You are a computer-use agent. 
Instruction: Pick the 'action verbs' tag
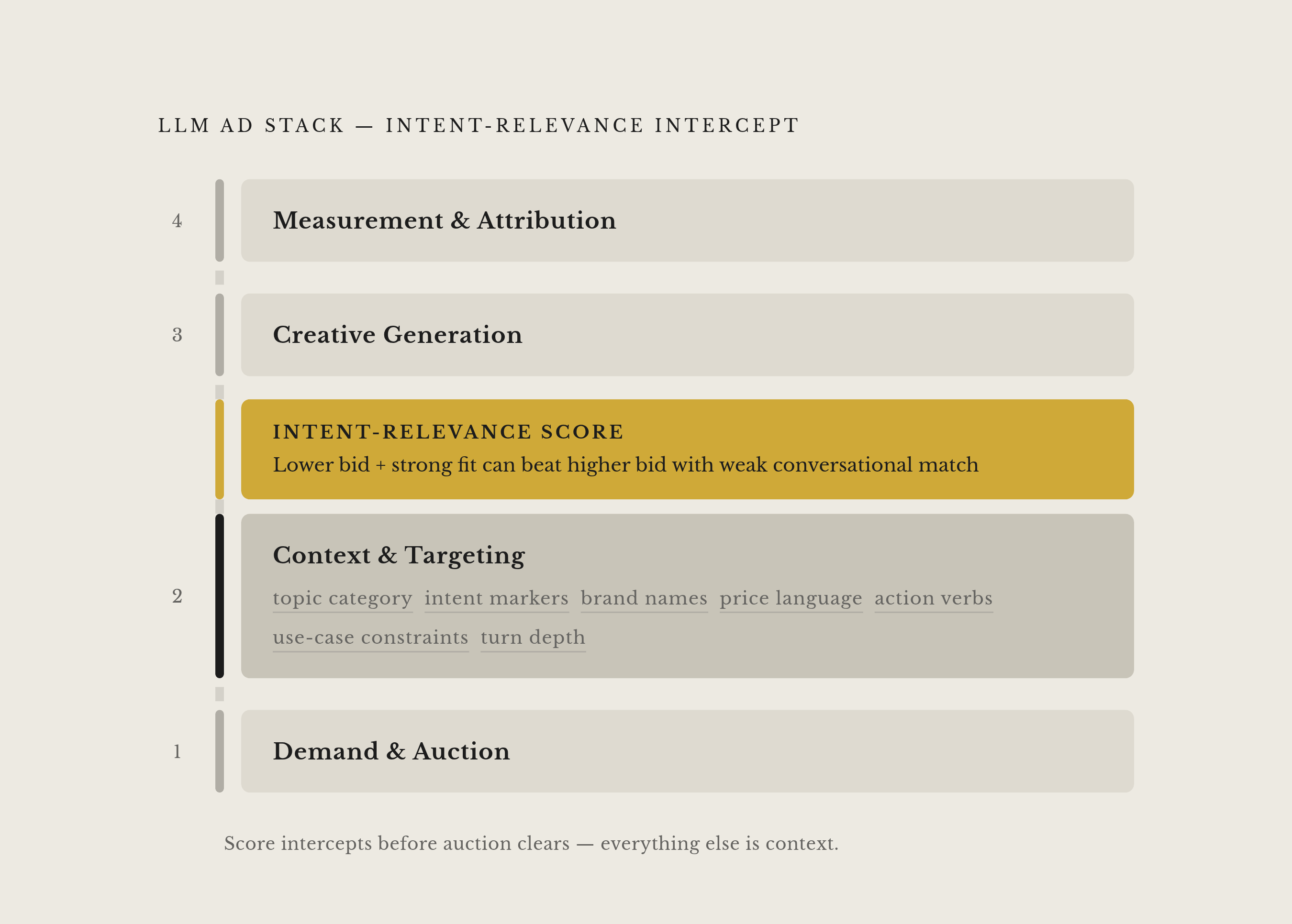point(934,599)
